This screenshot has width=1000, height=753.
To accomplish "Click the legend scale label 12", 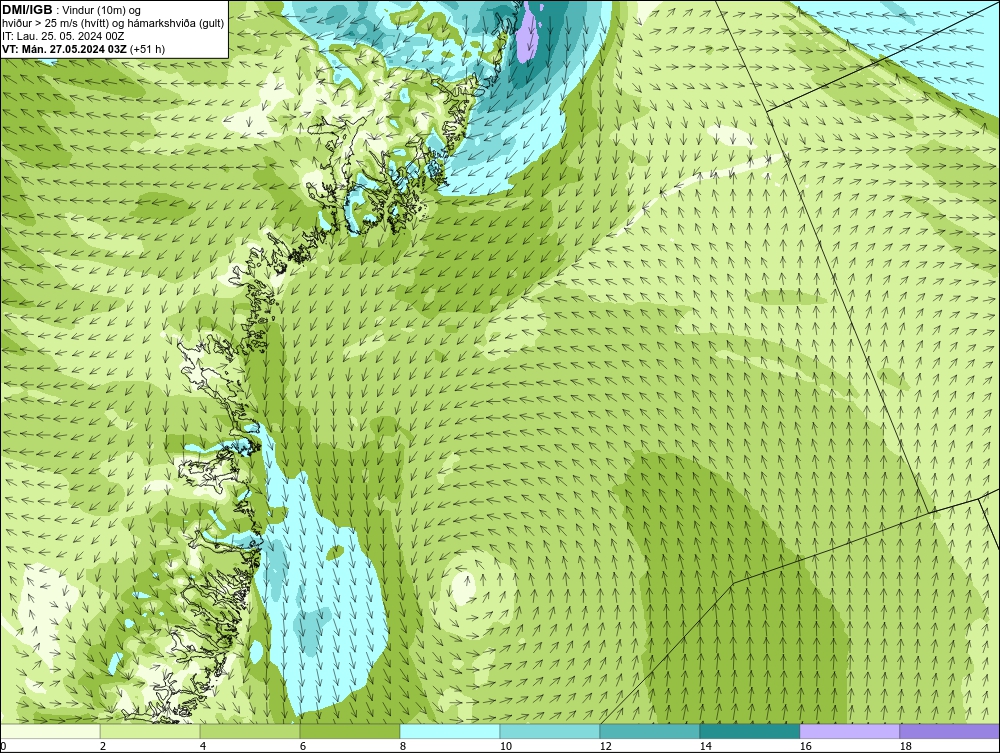I will (x=605, y=746).
